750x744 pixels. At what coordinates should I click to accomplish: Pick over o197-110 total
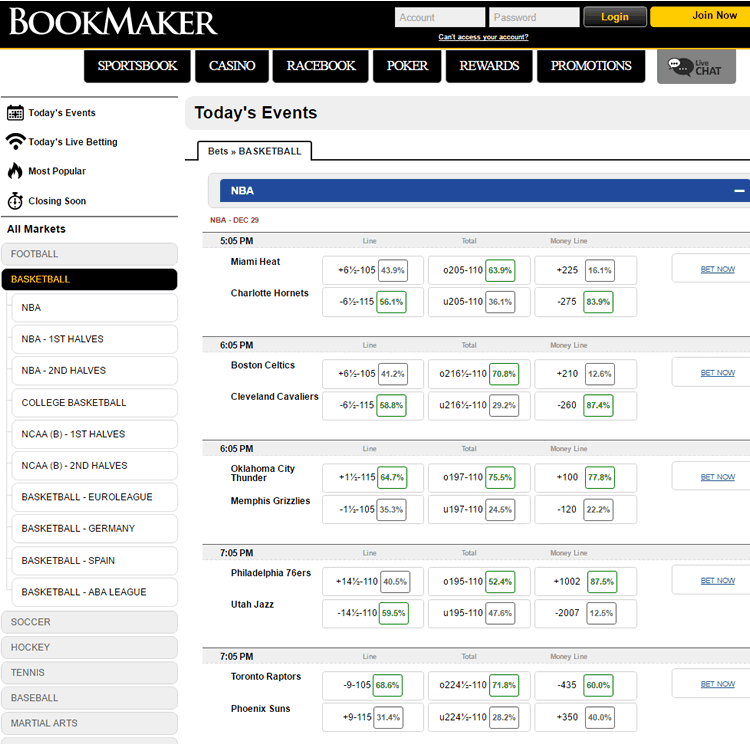(479, 477)
